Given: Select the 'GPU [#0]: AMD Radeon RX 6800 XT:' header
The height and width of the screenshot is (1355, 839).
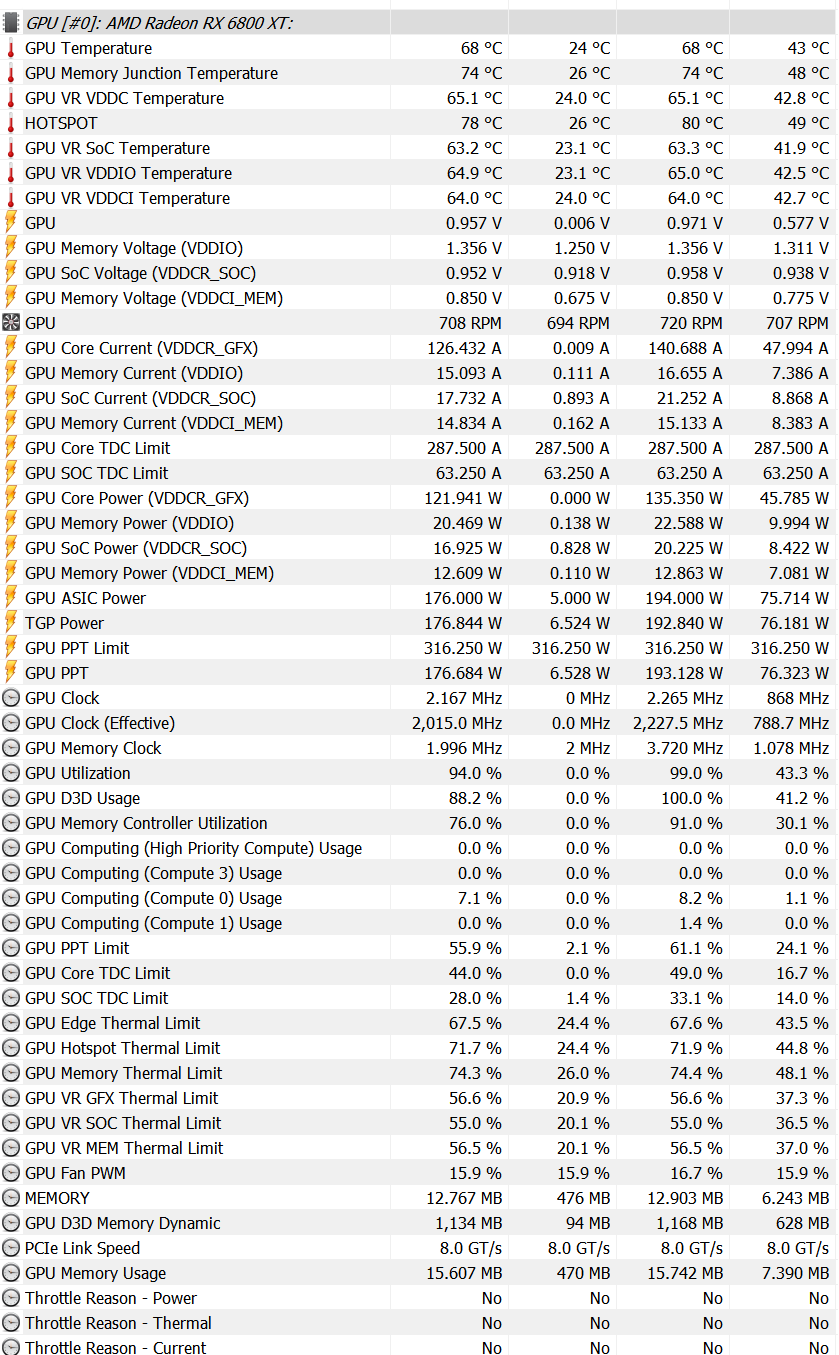Looking at the screenshot, I should 160,23.
